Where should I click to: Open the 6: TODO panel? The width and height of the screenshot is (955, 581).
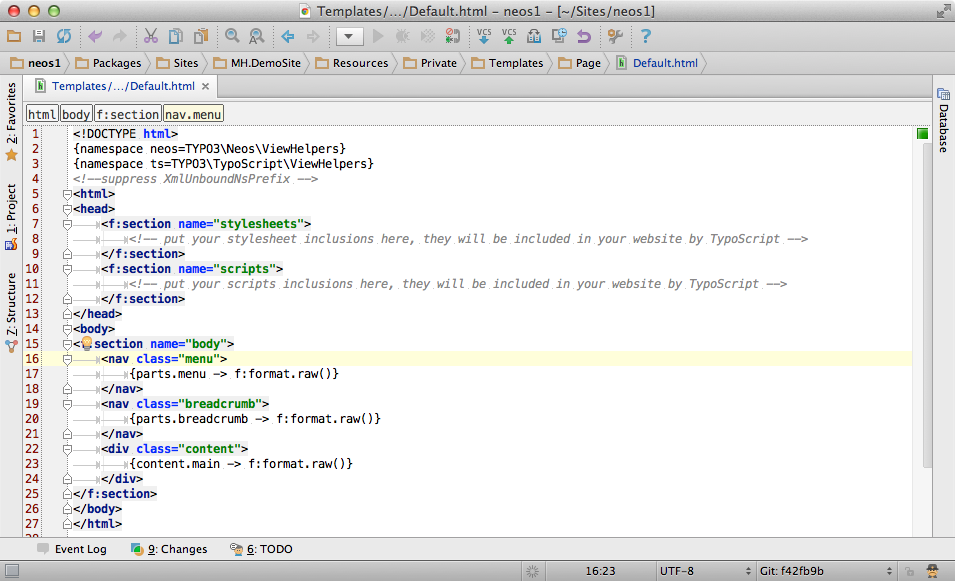[261, 549]
